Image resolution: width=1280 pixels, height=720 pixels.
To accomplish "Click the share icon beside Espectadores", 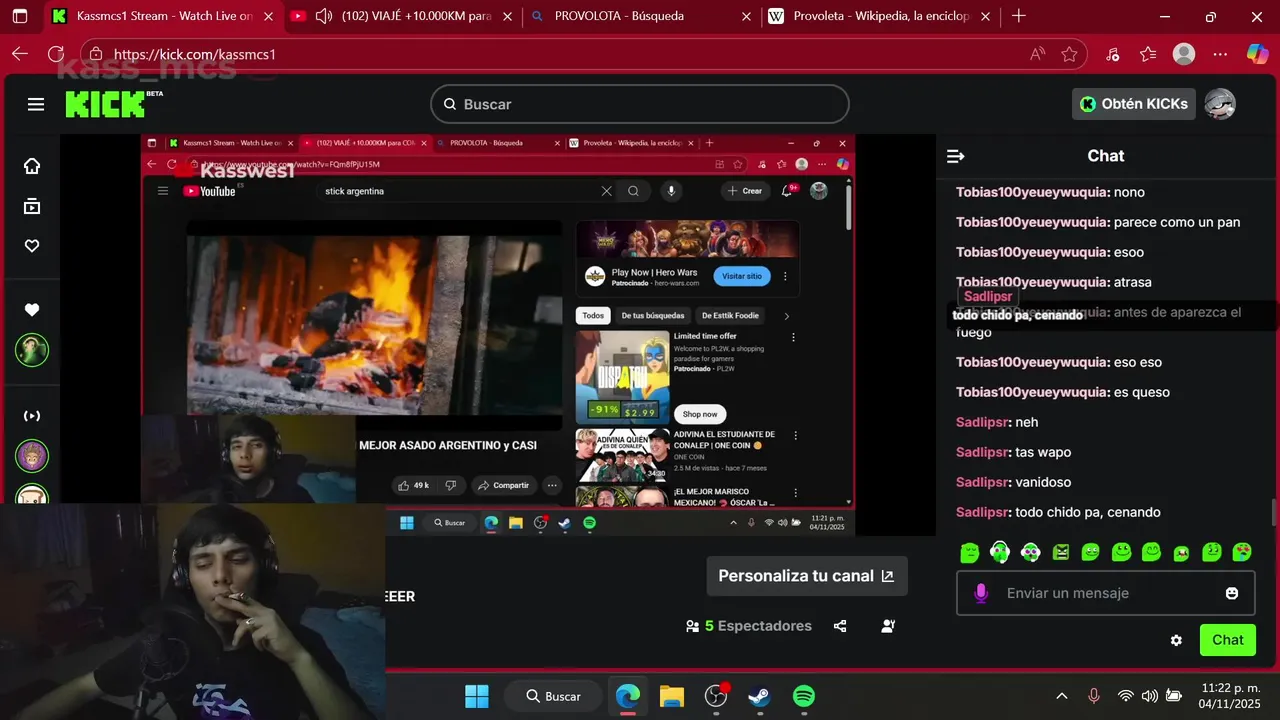I will coord(840,626).
